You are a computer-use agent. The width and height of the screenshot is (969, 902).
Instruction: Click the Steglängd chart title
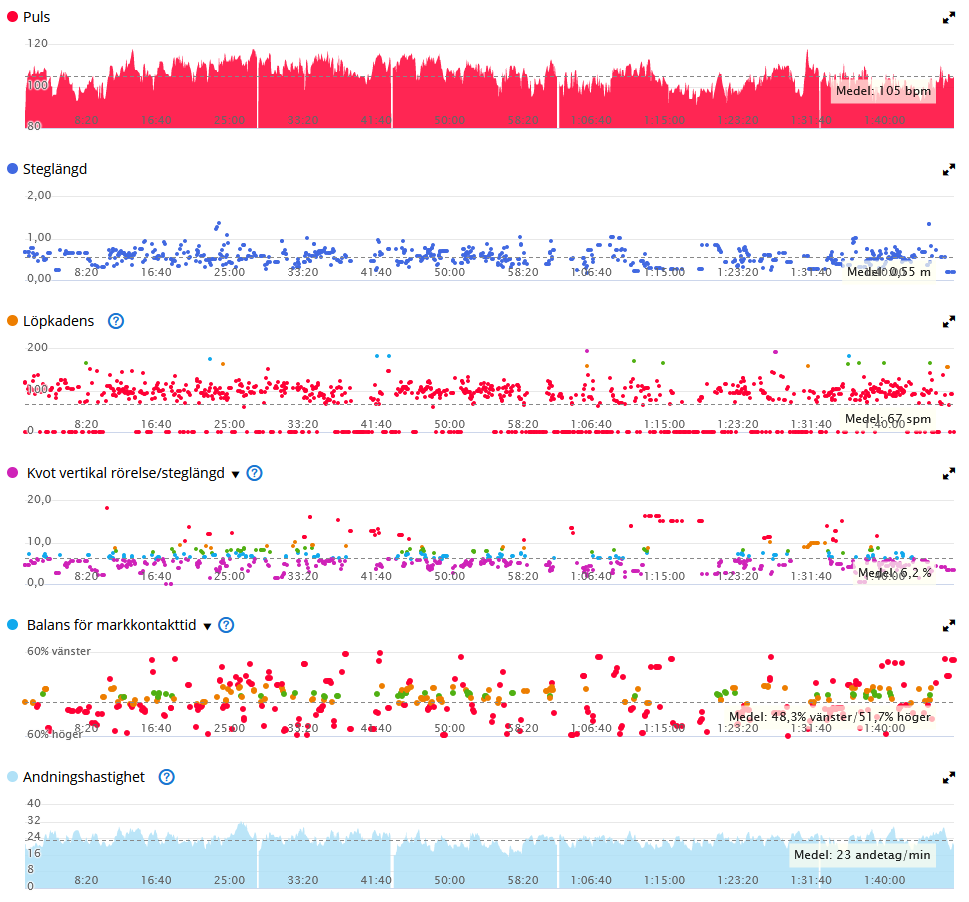[55, 169]
